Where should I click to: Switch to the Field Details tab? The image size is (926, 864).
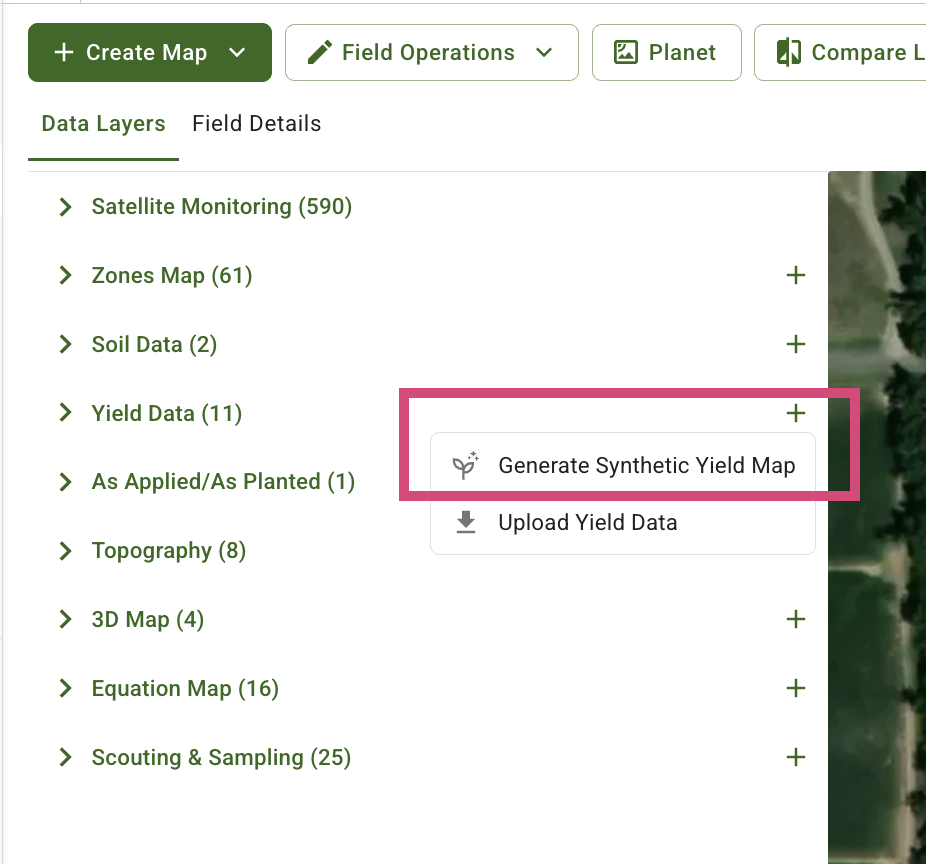pos(256,123)
